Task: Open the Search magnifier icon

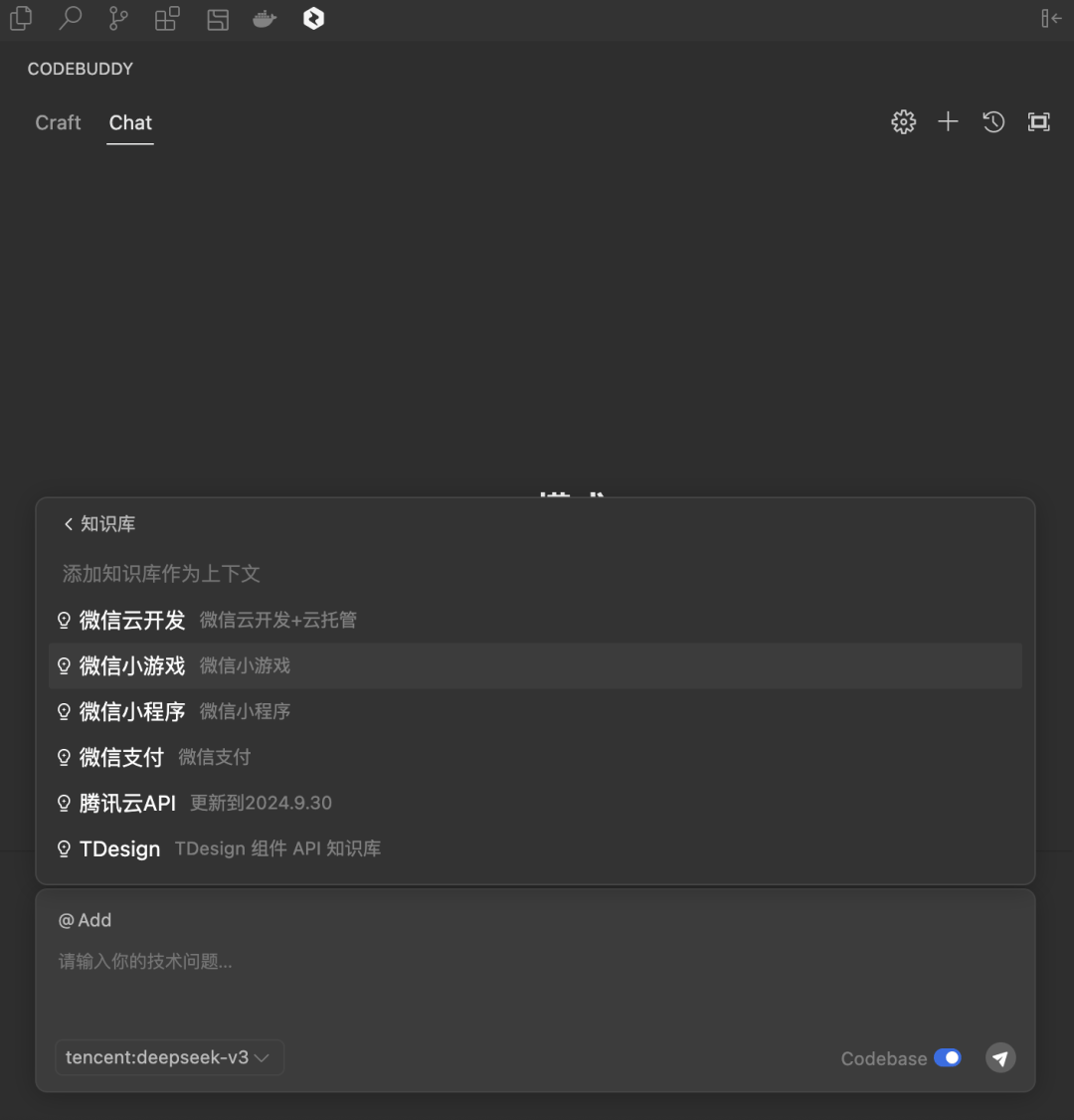Action: (70, 18)
